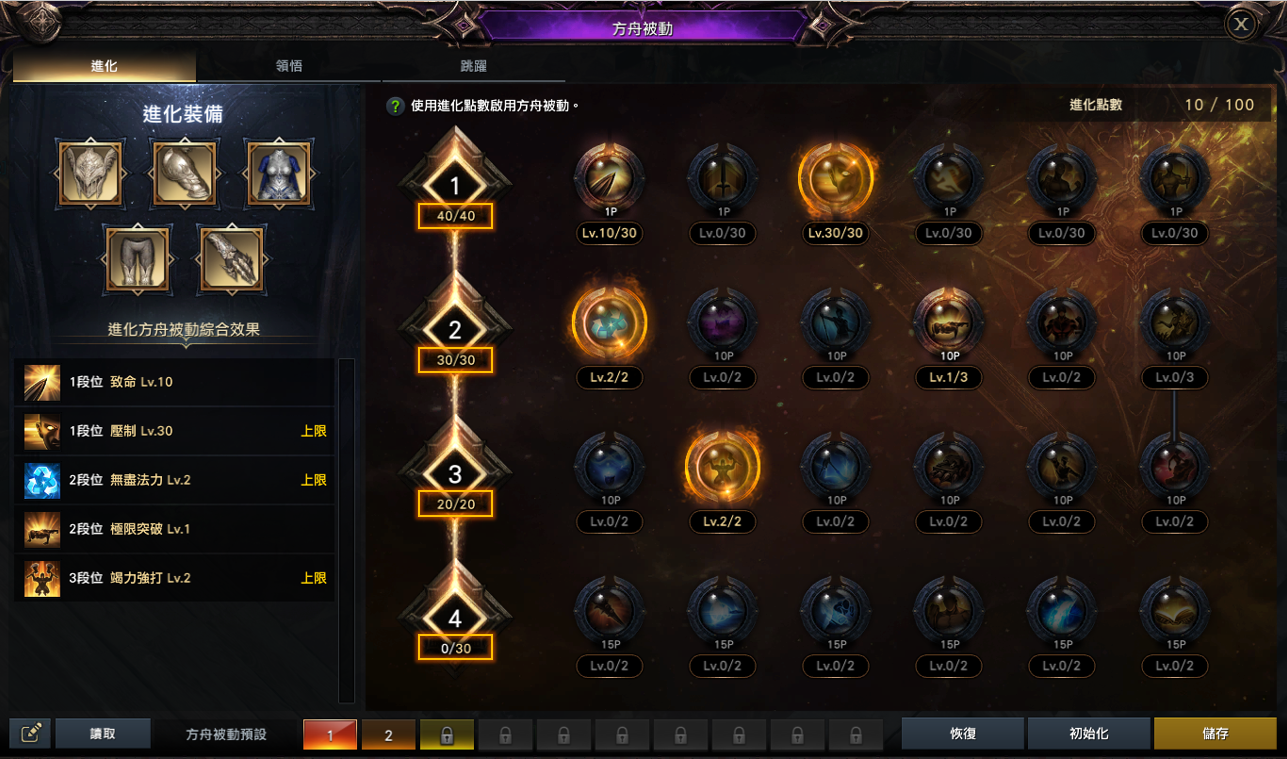Click the 初始化 reset button
This screenshot has height=759, width=1287.
tap(1088, 733)
